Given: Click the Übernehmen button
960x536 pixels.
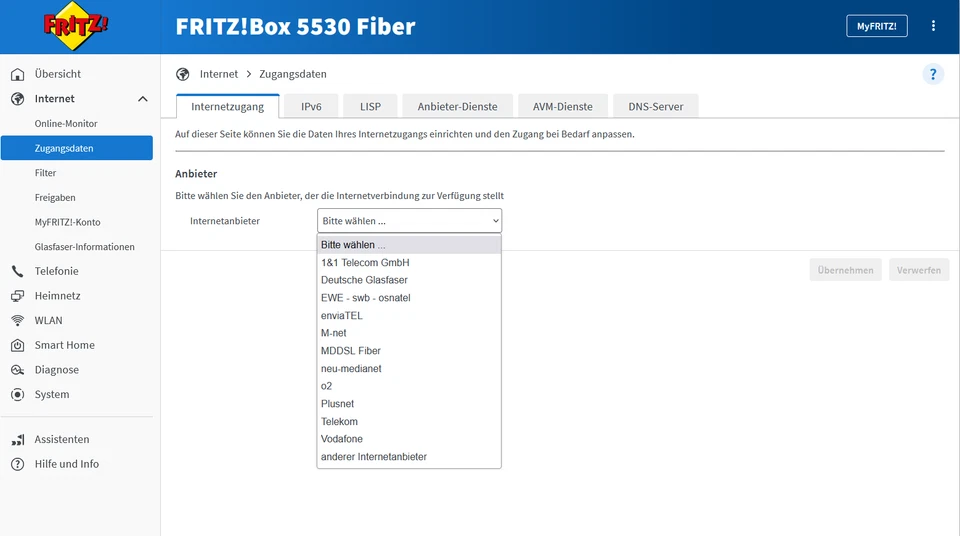Looking at the screenshot, I should click(x=846, y=270).
